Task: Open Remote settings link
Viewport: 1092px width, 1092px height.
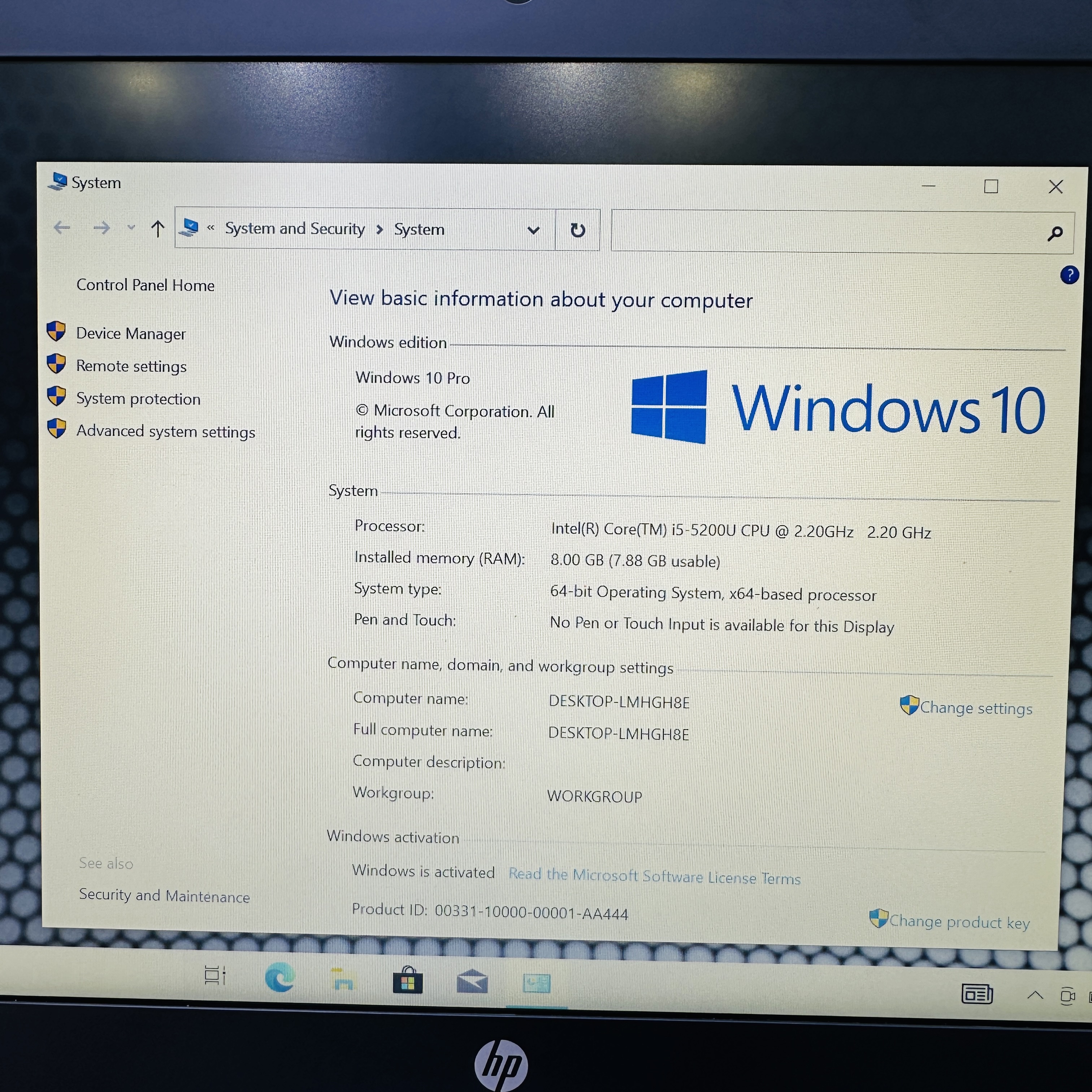Action: pyautogui.click(x=131, y=366)
